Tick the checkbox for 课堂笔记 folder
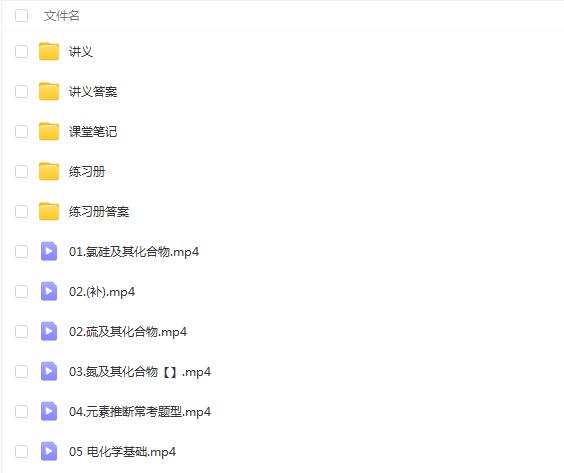 point(22,131)
